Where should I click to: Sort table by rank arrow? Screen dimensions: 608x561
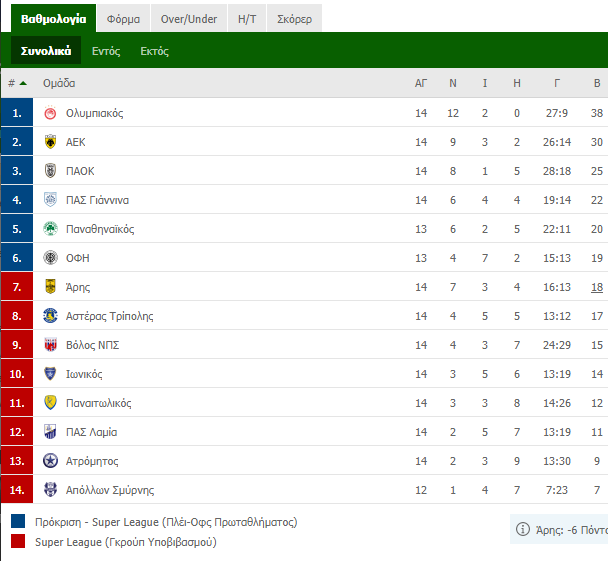(x=23, y=83)
